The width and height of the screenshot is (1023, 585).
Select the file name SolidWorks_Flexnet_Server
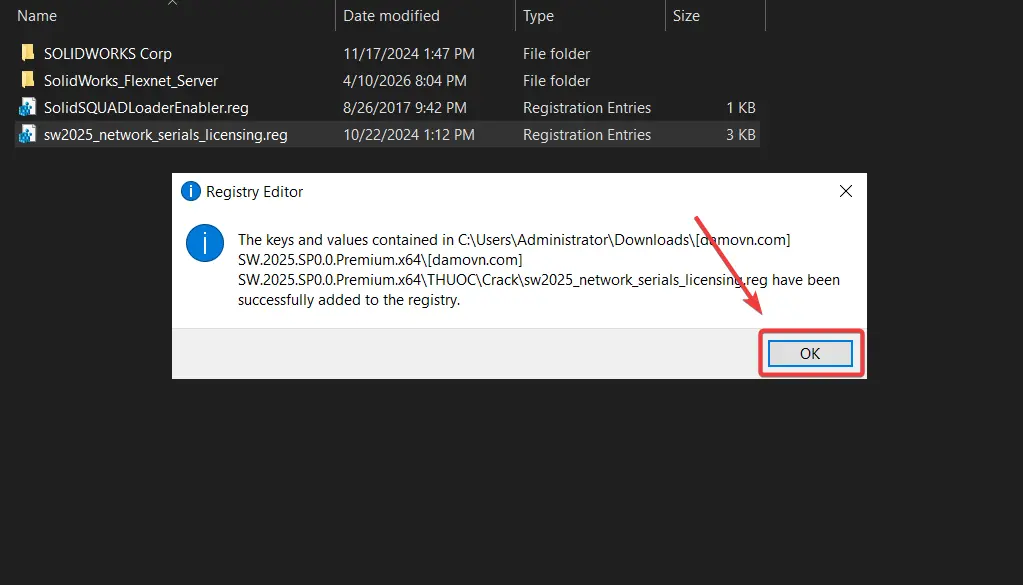[x=130, y=81]
